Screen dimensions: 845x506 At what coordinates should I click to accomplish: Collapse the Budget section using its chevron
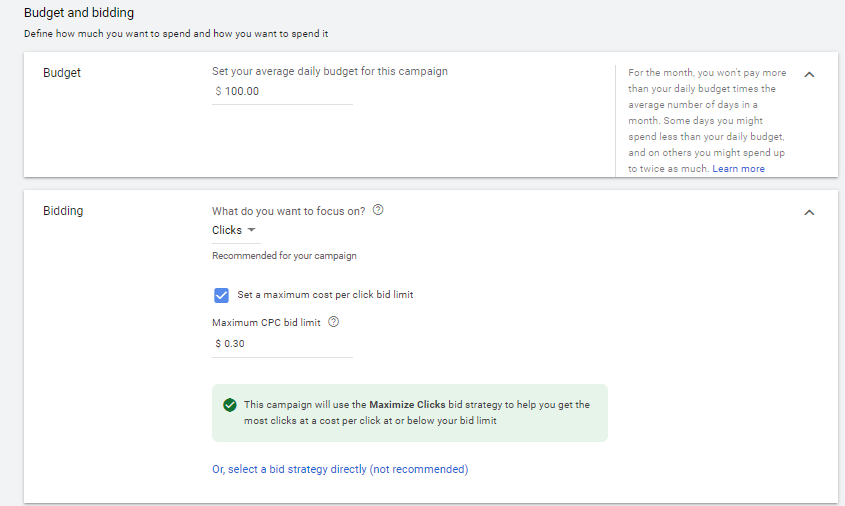(809, 74)
